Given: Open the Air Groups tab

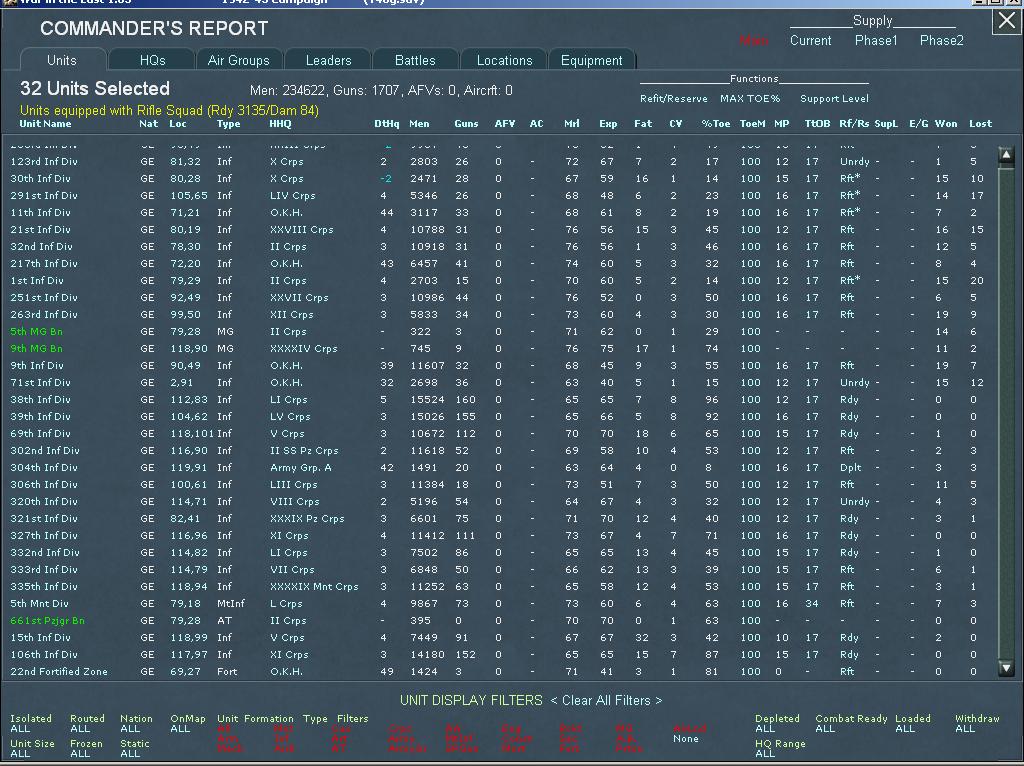Looking at the screenshot, I should [x=238, y=60].
